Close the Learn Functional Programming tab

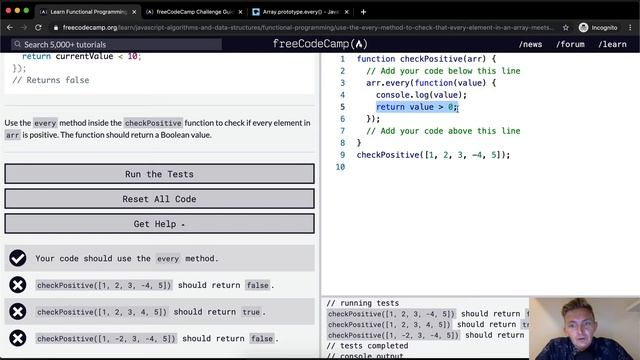[134, 12]
